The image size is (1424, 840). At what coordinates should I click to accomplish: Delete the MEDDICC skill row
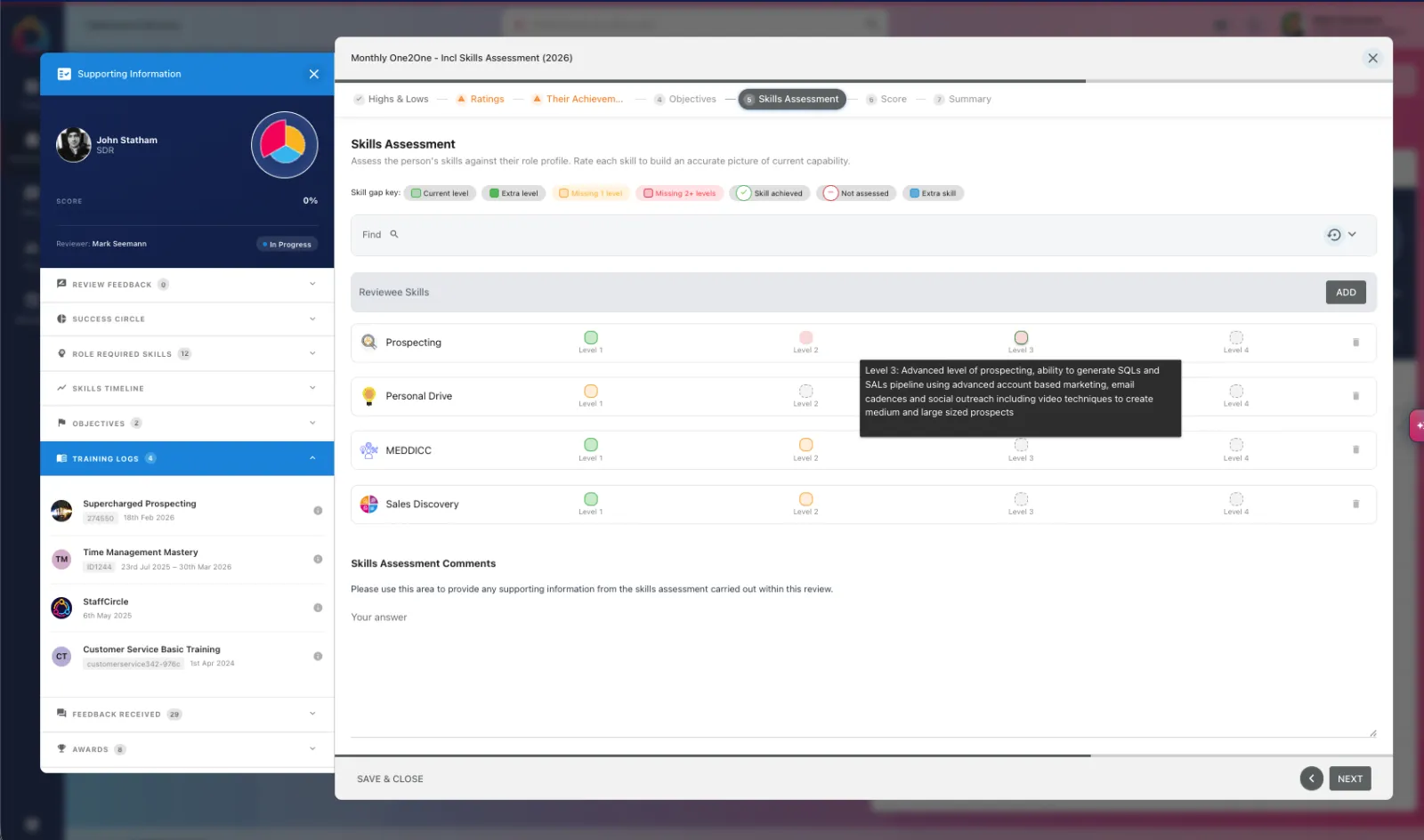(x=1355, y=450)
